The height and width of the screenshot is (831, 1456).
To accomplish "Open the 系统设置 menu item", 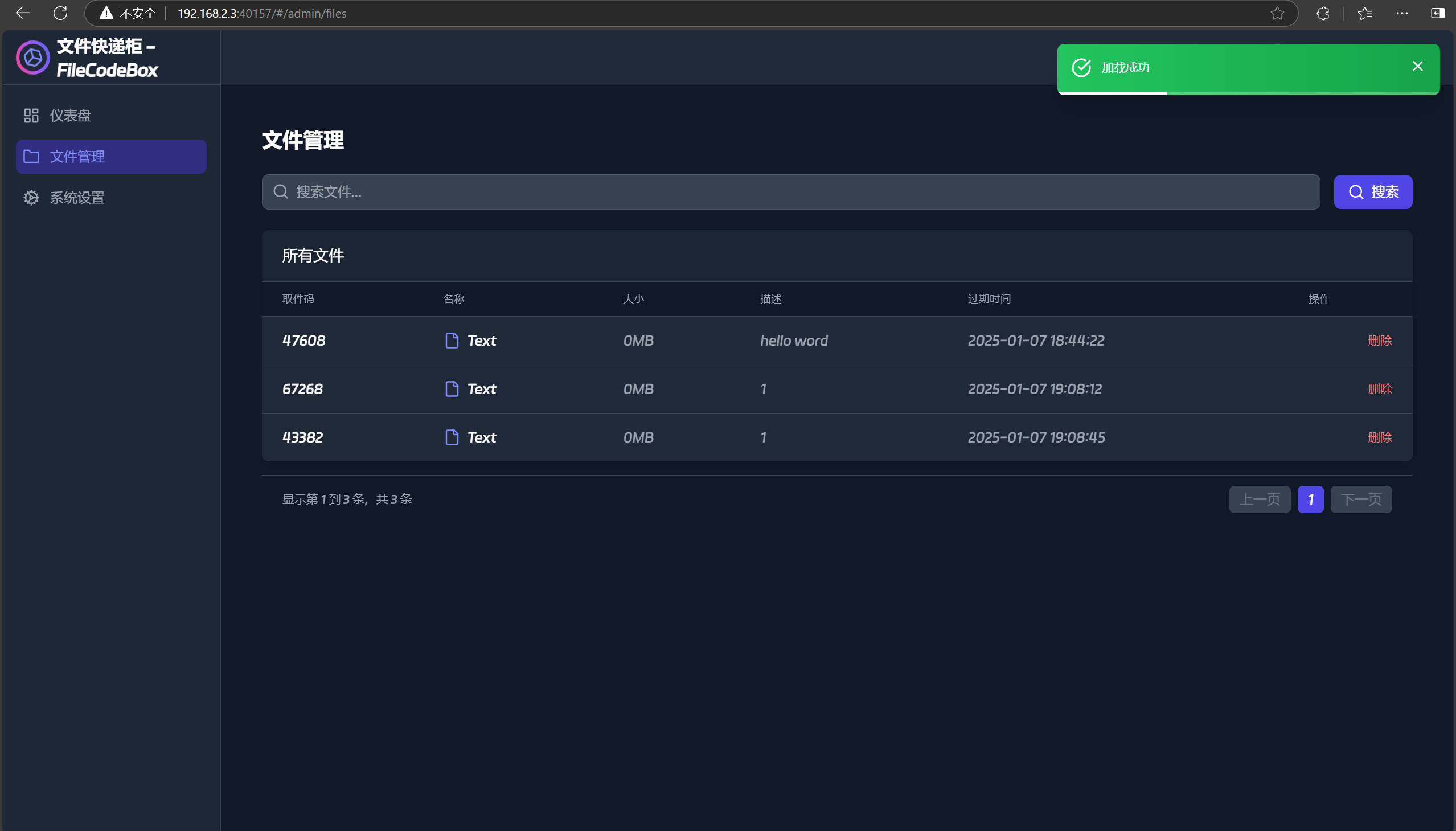I will click(77, 198).
